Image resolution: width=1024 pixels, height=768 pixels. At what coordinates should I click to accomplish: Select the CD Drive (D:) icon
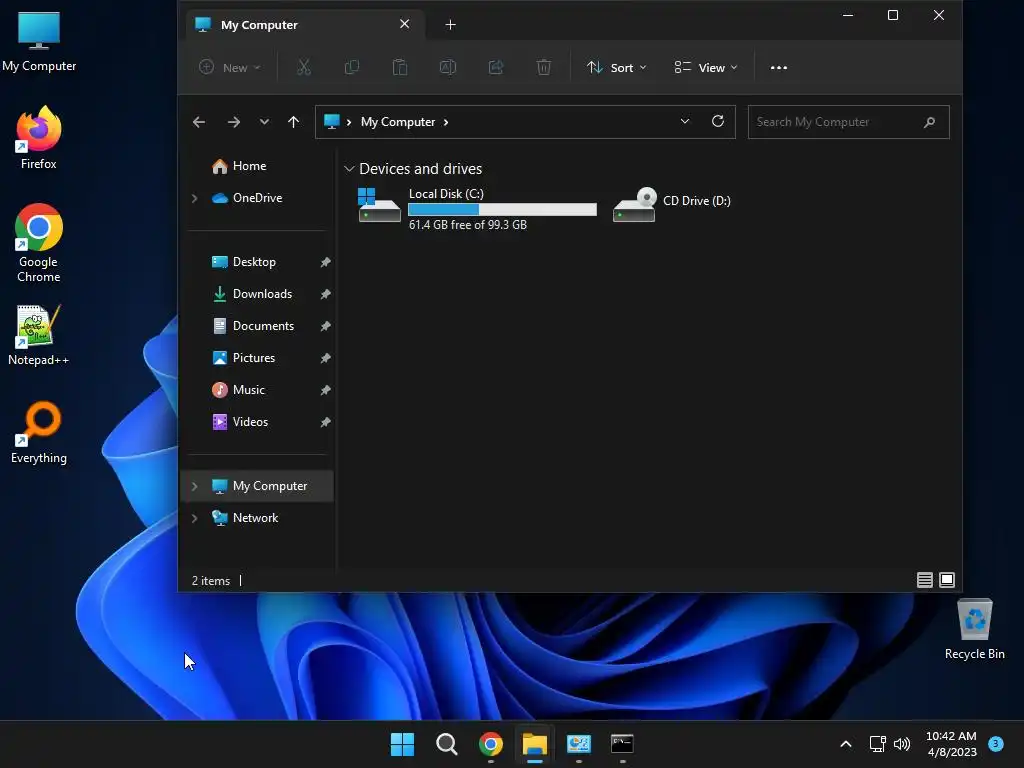click(x=634, y=205)
